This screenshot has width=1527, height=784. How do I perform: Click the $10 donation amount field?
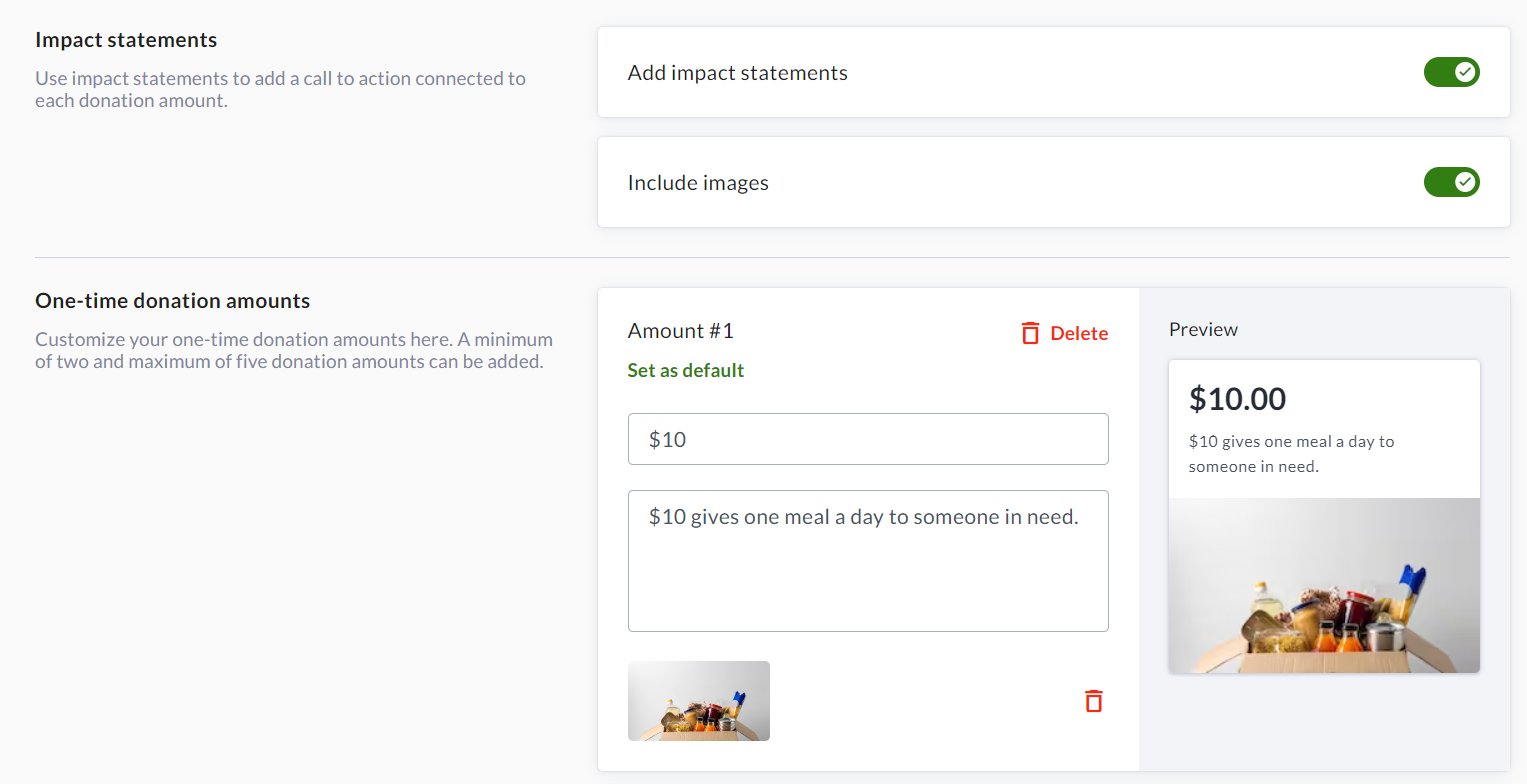coord(867,439)
